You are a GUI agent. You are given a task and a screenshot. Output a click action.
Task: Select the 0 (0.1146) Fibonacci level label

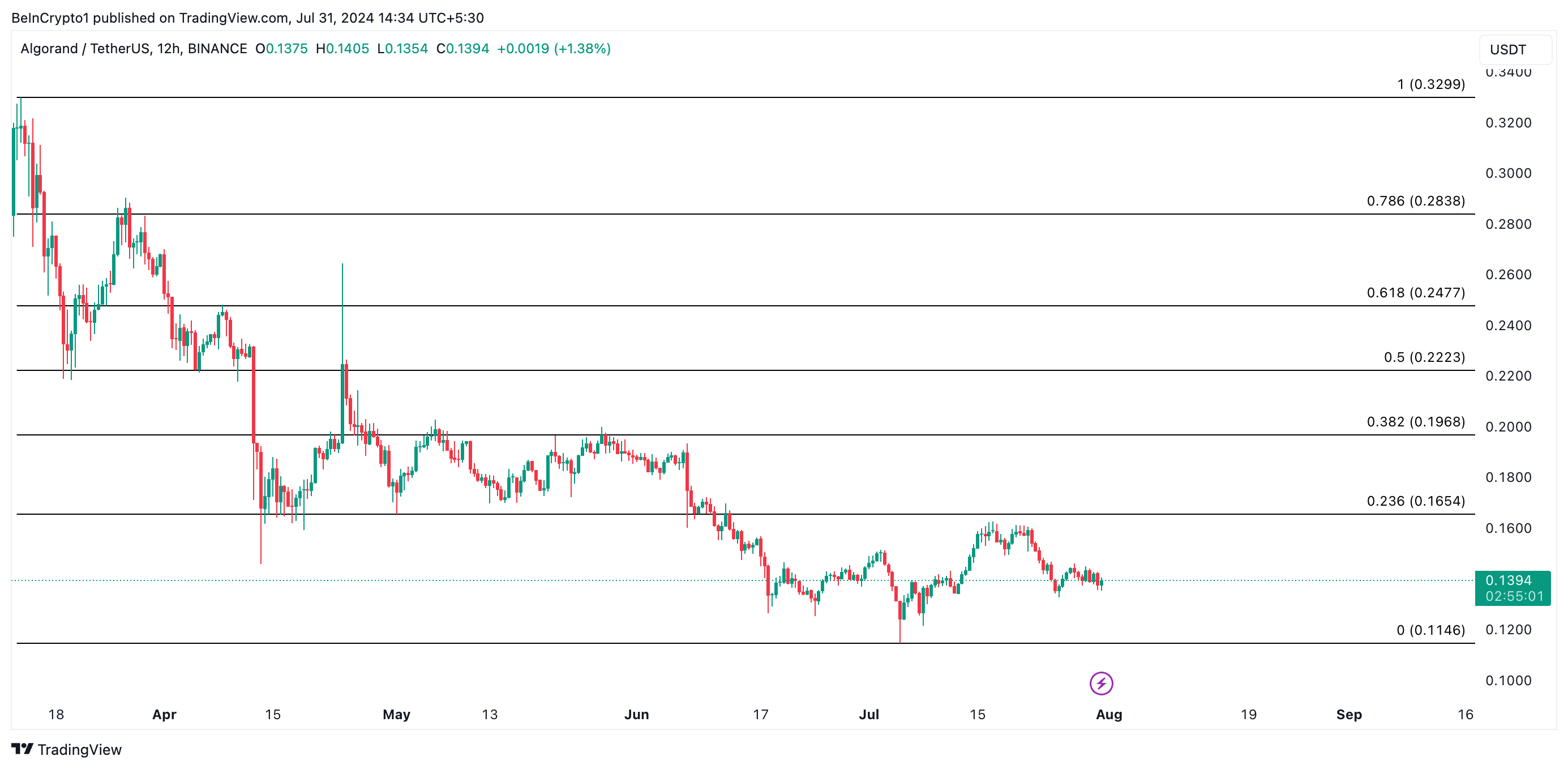(1430, 630)
